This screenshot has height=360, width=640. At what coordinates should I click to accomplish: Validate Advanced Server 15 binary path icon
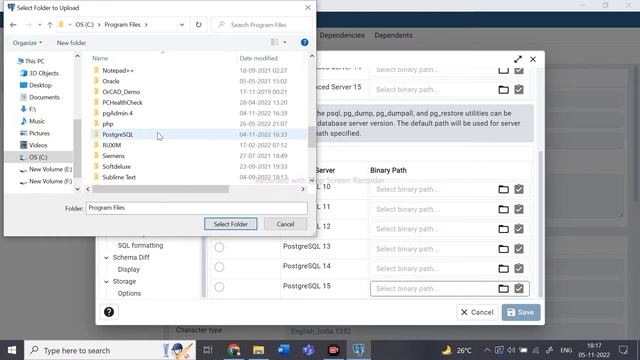[519, 89]
